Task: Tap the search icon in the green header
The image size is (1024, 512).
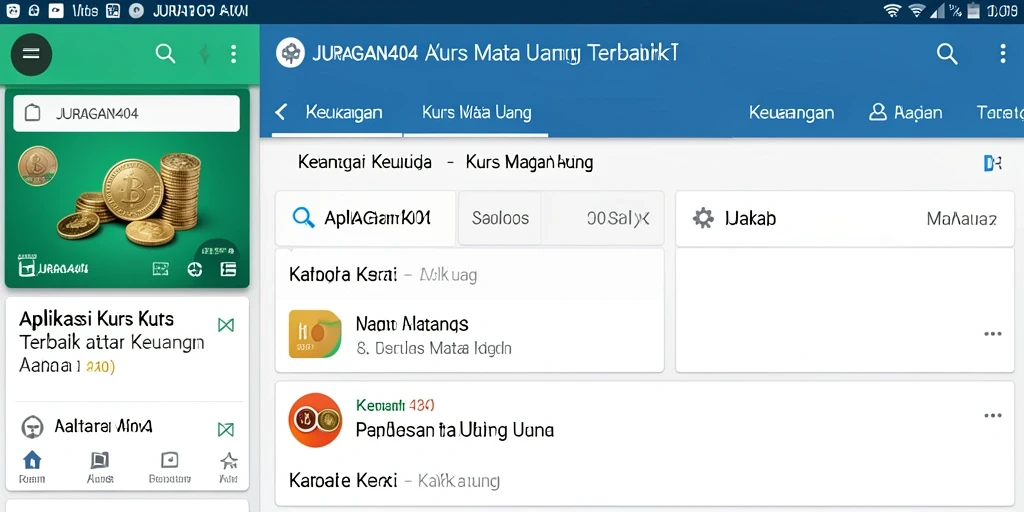Action: [x=165, y=54]
